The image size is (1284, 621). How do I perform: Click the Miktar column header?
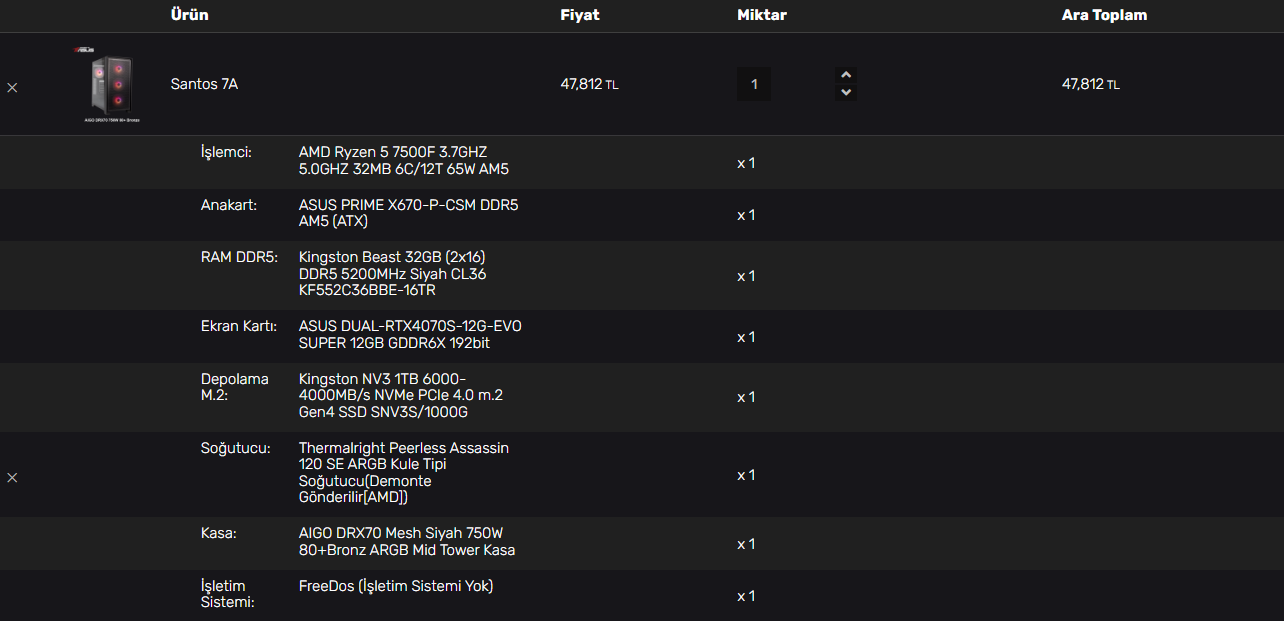coord(761,15)
